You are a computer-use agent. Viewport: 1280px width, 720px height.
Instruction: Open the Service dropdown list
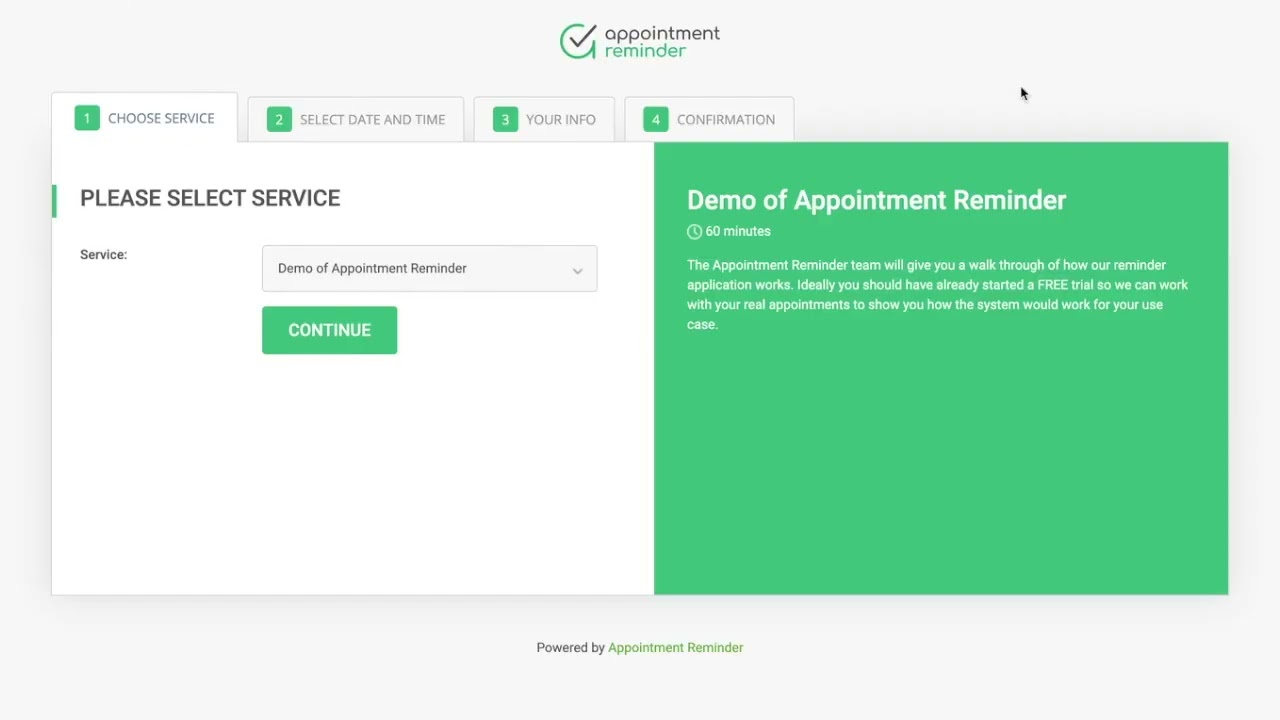pos(429,268)
